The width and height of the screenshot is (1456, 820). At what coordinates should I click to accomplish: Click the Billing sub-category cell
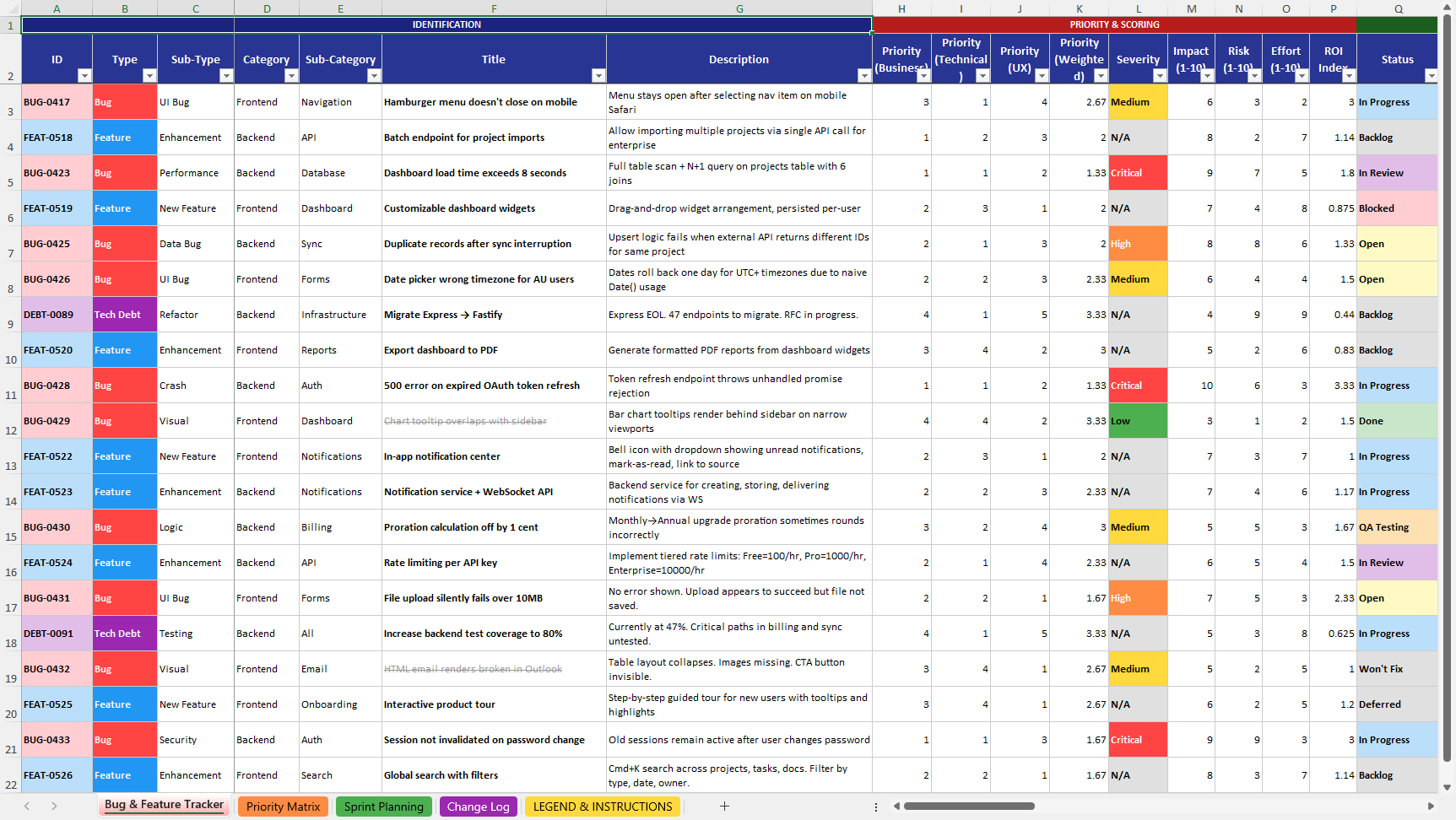pos(340,527)
